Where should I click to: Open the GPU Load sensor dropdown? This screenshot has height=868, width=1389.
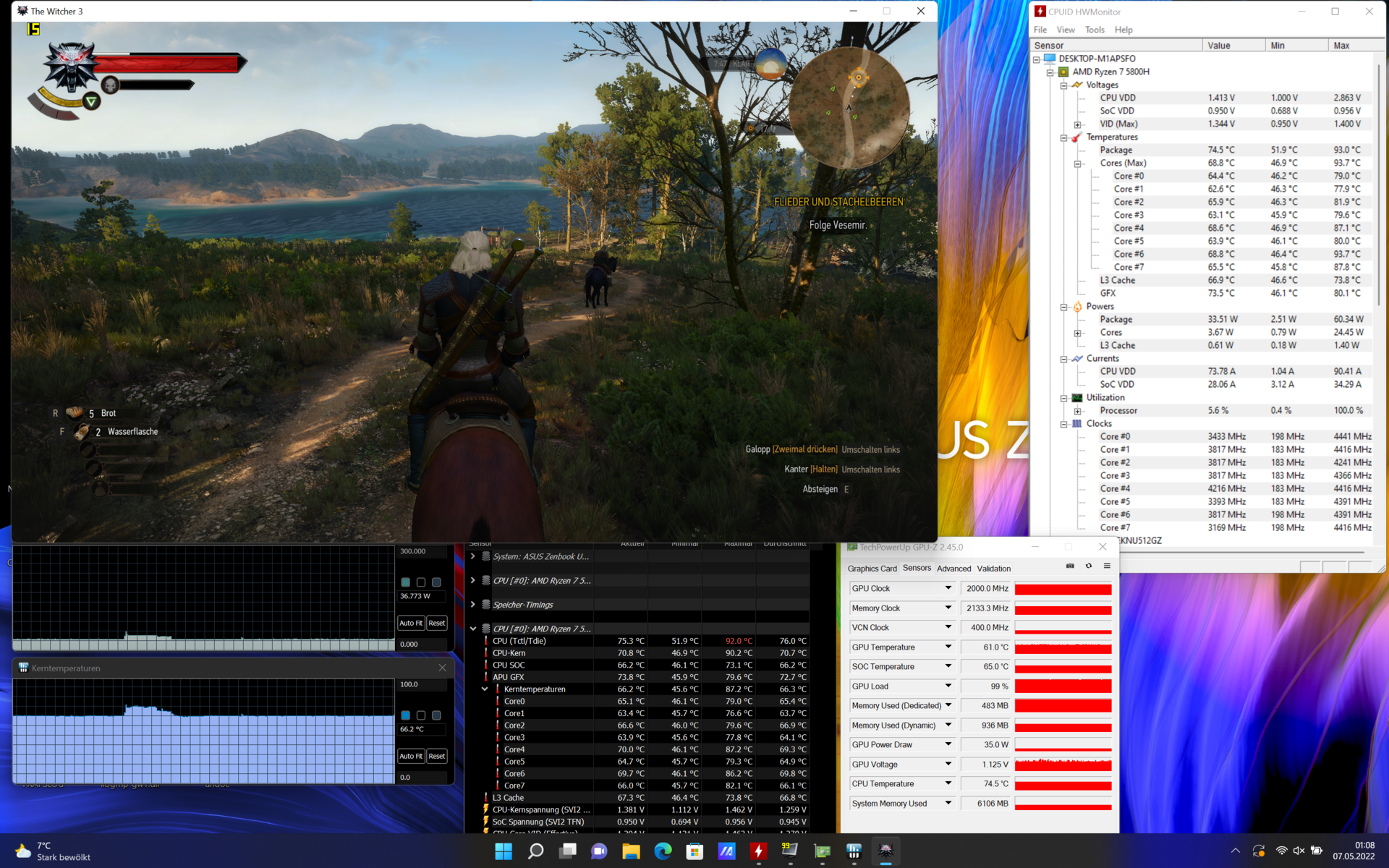948,686
